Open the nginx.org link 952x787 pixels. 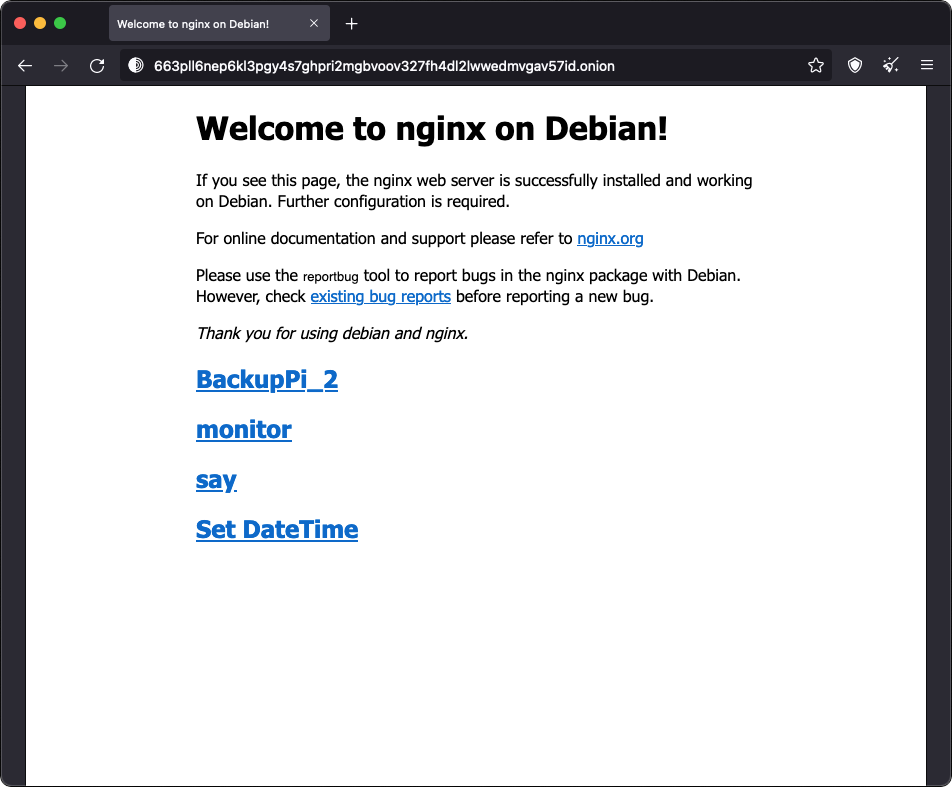click(x=610, y=238)
